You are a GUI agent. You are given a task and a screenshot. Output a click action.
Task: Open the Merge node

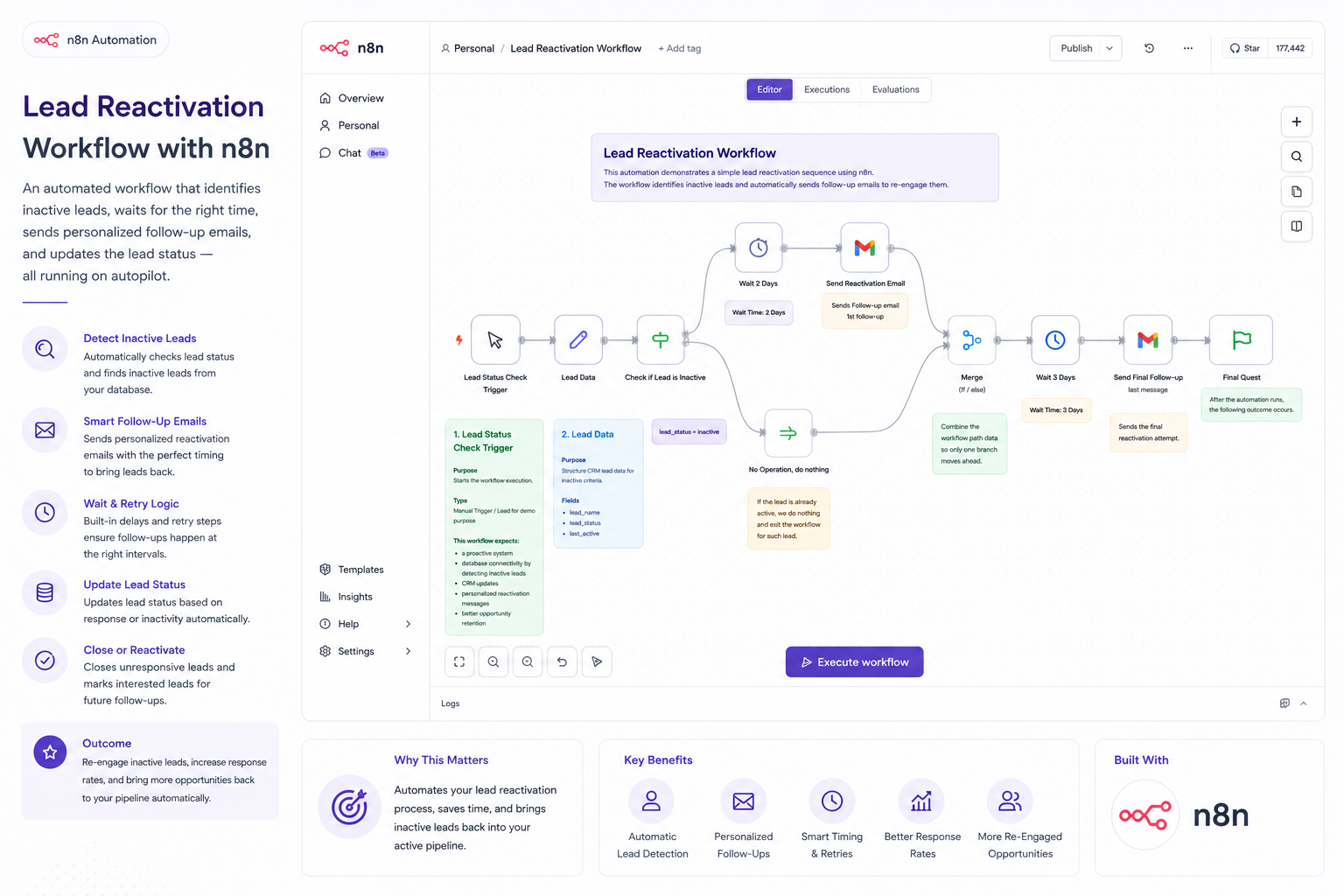click(x=971, y=339)
